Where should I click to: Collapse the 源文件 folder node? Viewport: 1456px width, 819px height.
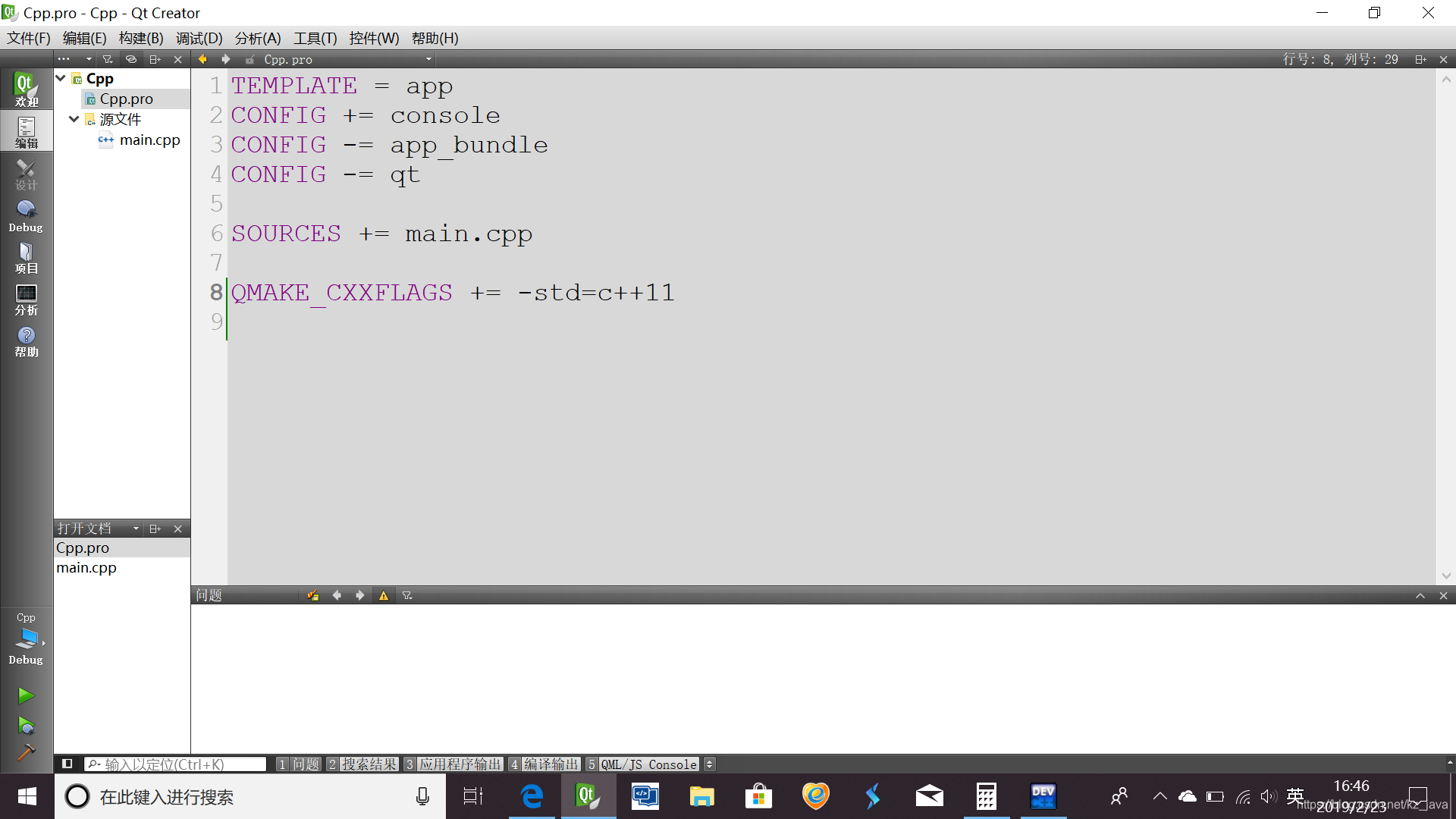click(74, 119)
